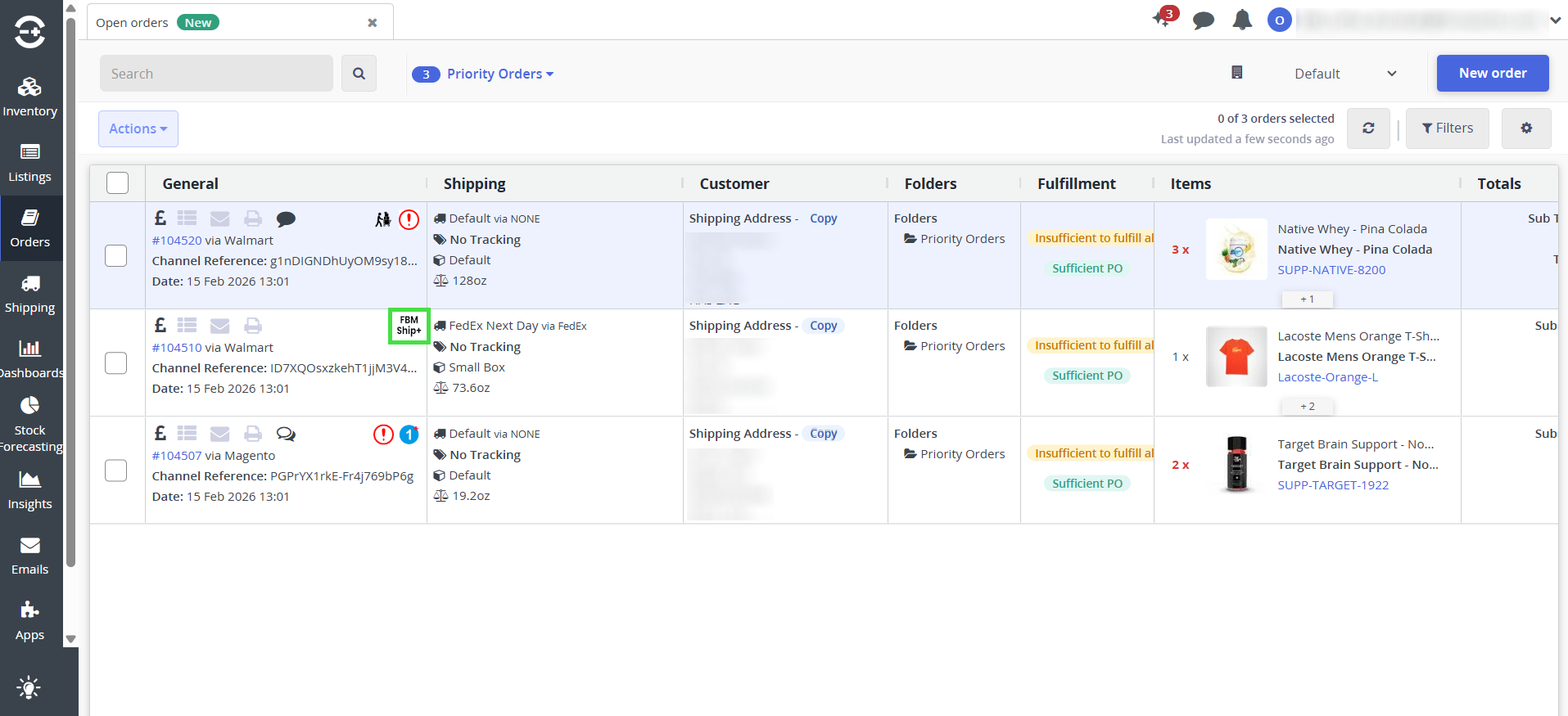Expand the account menu chevron

tap(1555, 20)
